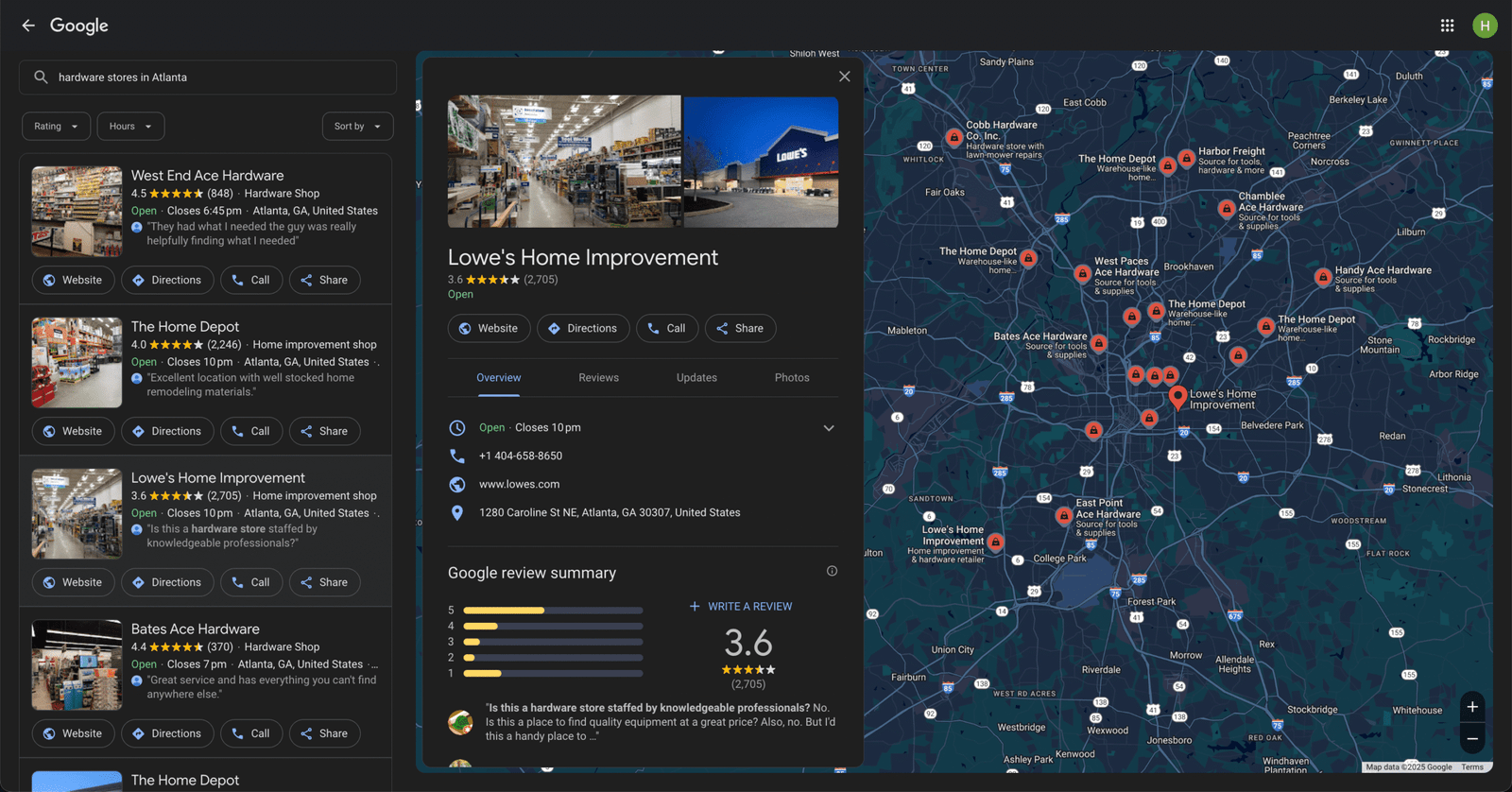Click the West Paces Ace Hardware pin
Viewport: 1512px width, 792px height.
[x=1083, y=274]
